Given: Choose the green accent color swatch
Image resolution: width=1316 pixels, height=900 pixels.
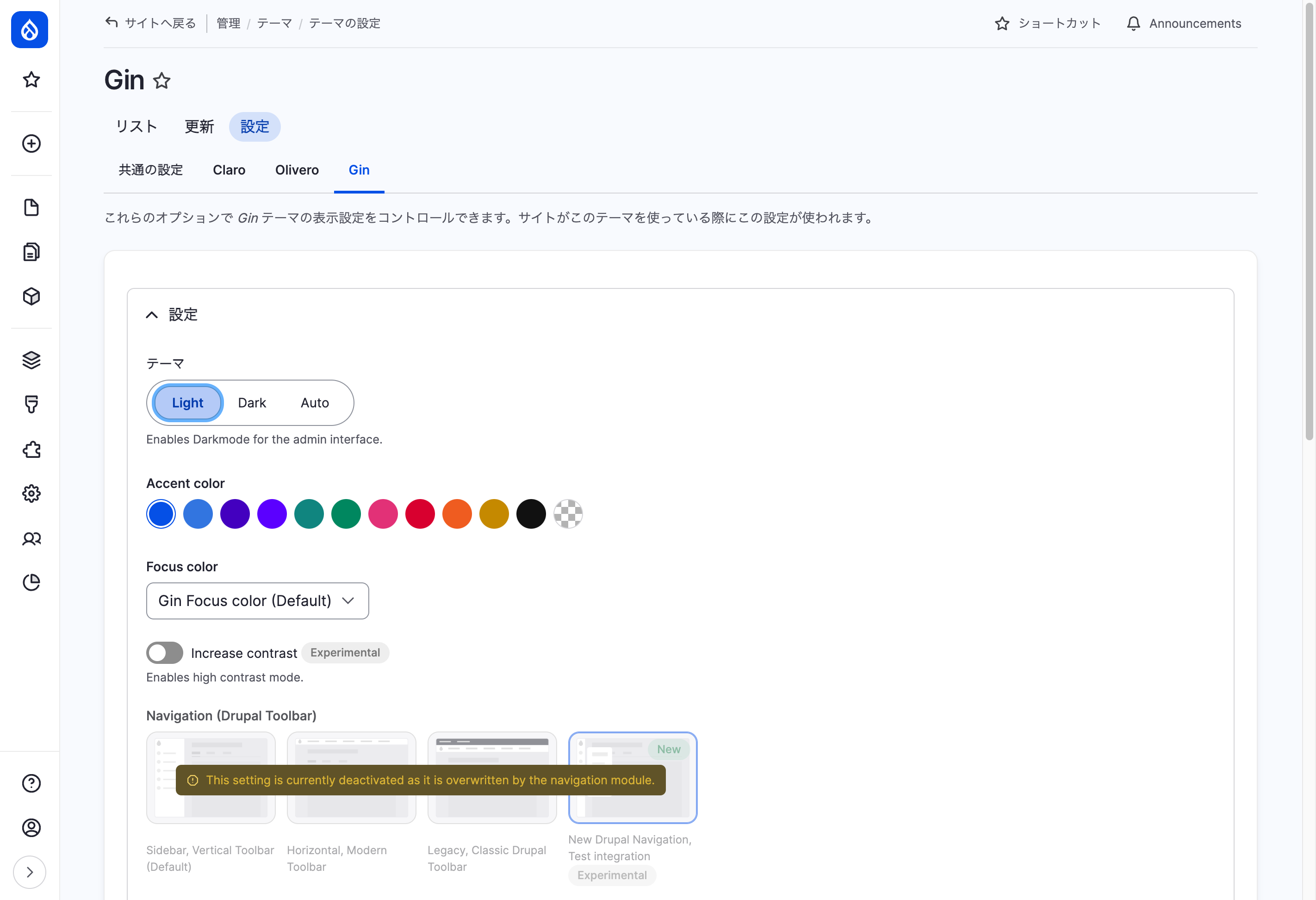Looking at the screenshot, I should [x=346, y=514].
